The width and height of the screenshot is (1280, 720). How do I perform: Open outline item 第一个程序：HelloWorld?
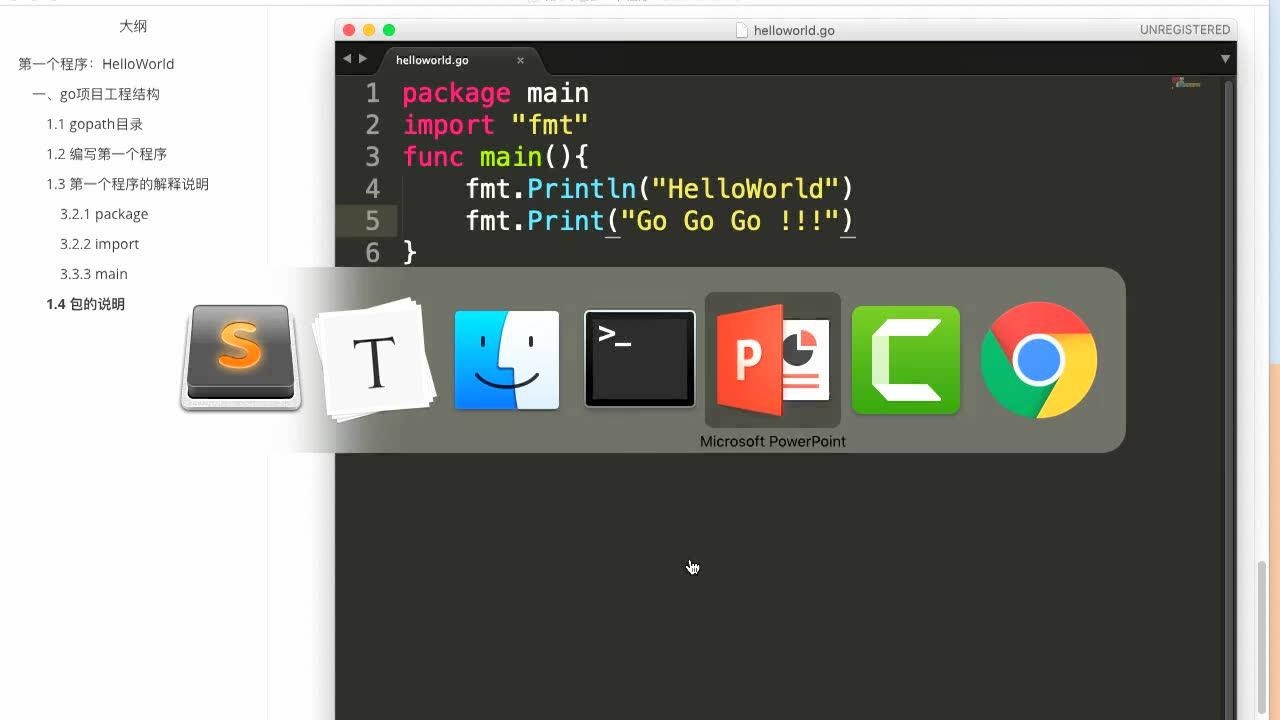[x=96, y=64]
